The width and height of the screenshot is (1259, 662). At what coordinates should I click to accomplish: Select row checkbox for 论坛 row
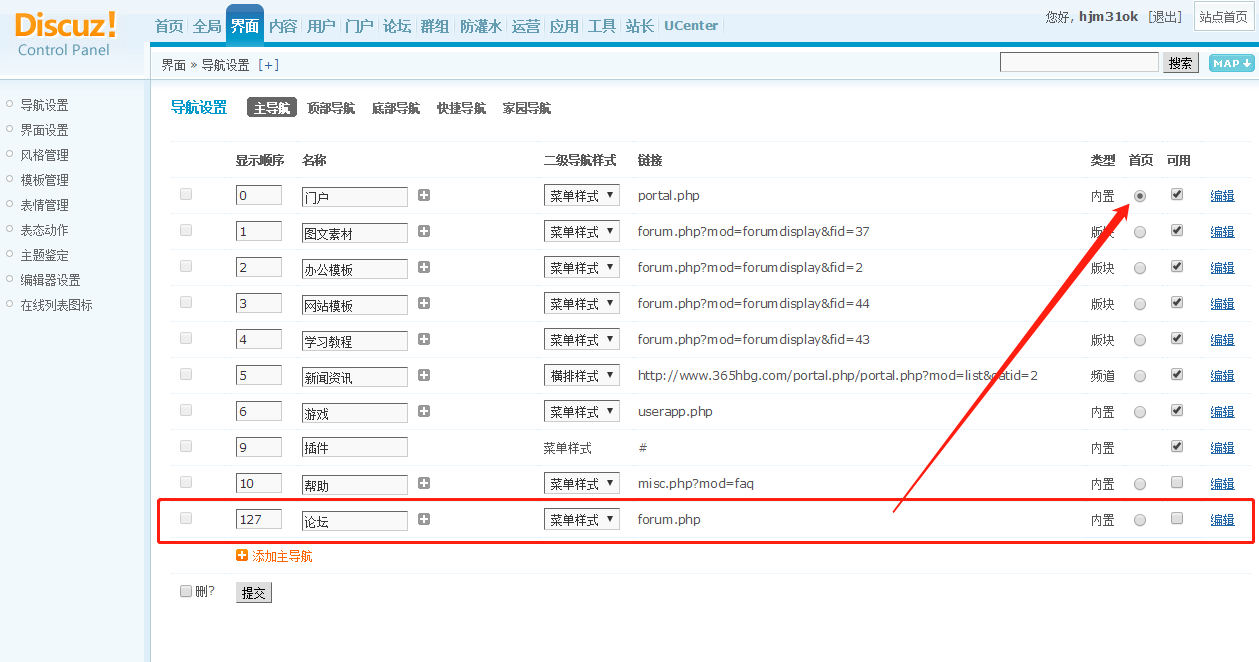click(186, 518)
